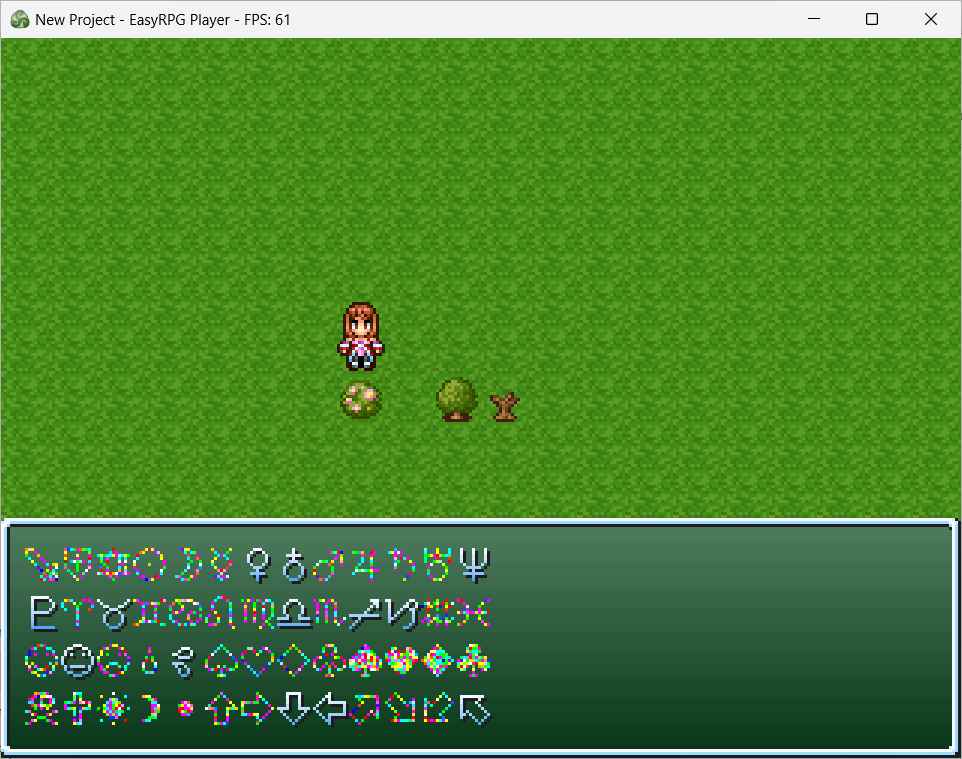Image resolution: width=962 pixels, height=759 pixels.
Task: Click the tree stump on the grass
Action: pos(505,405)
